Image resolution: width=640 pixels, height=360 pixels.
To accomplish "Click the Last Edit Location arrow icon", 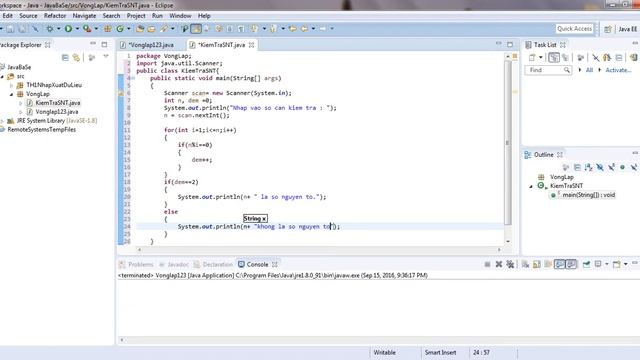I will pyautogui.click(x=292, y=29).
